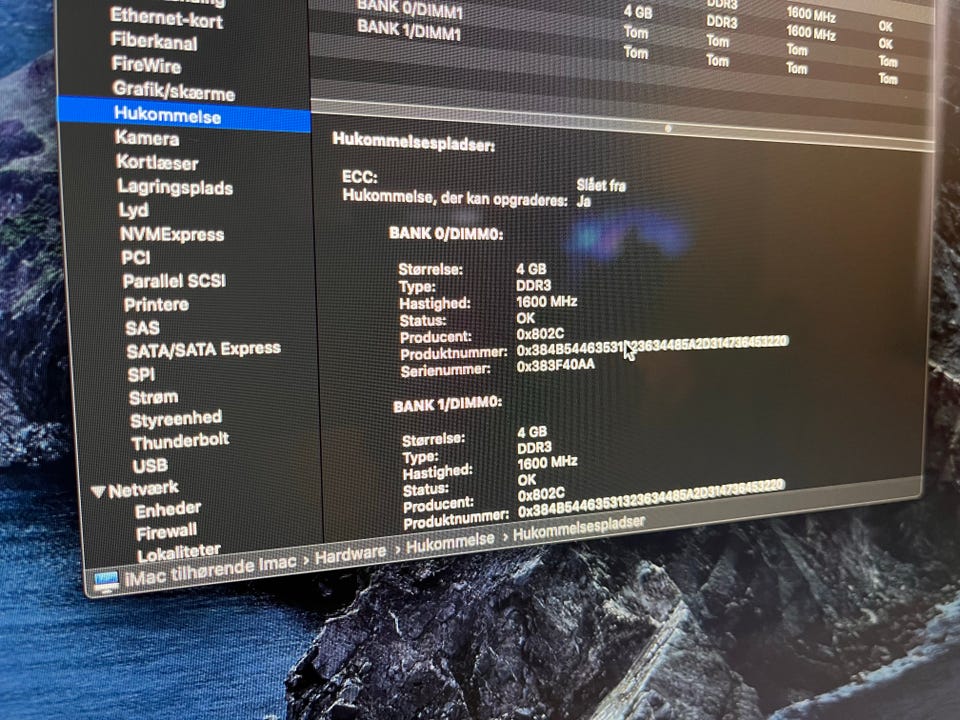This screenshot has width=960, height=720.
Task: Select Styreenhed in the sidebar
Action: [176, 419]
